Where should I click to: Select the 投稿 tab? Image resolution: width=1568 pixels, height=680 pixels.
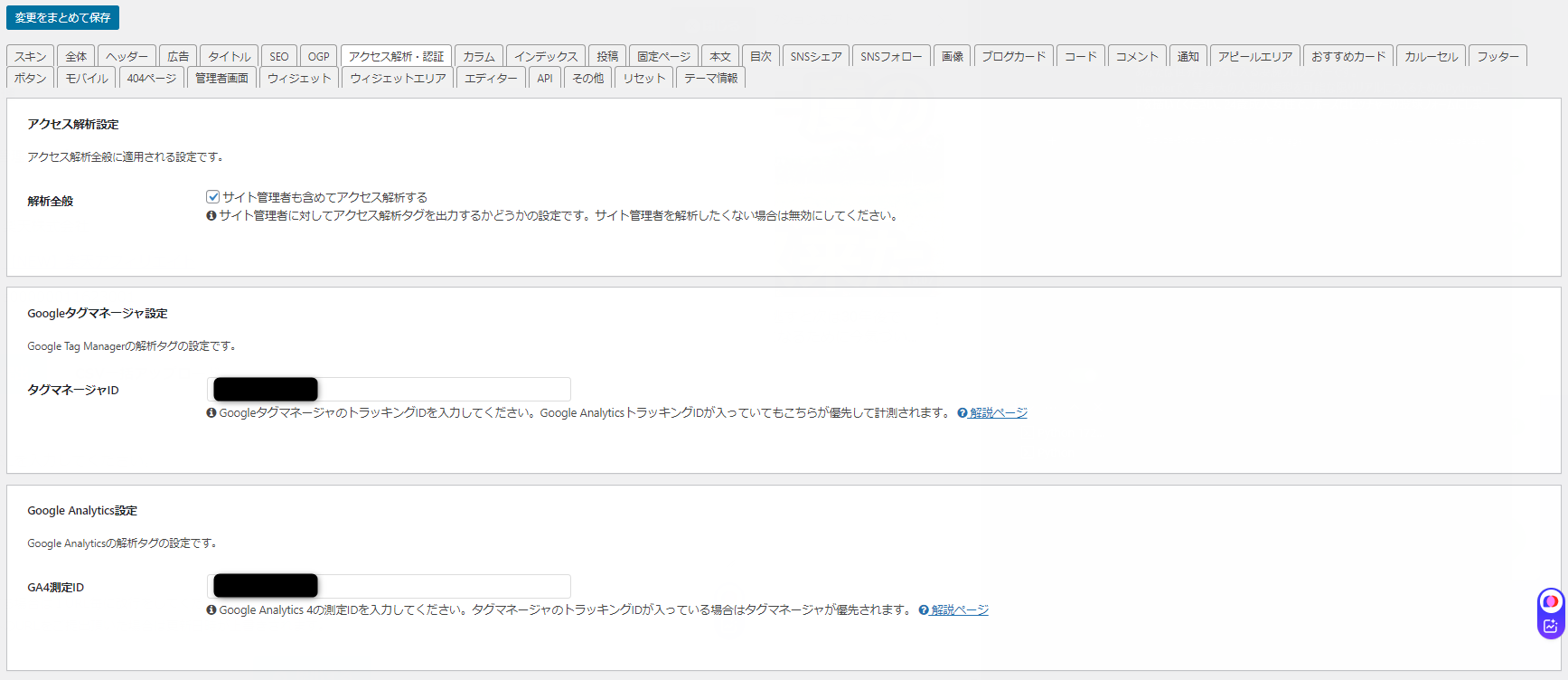(607, 56)
